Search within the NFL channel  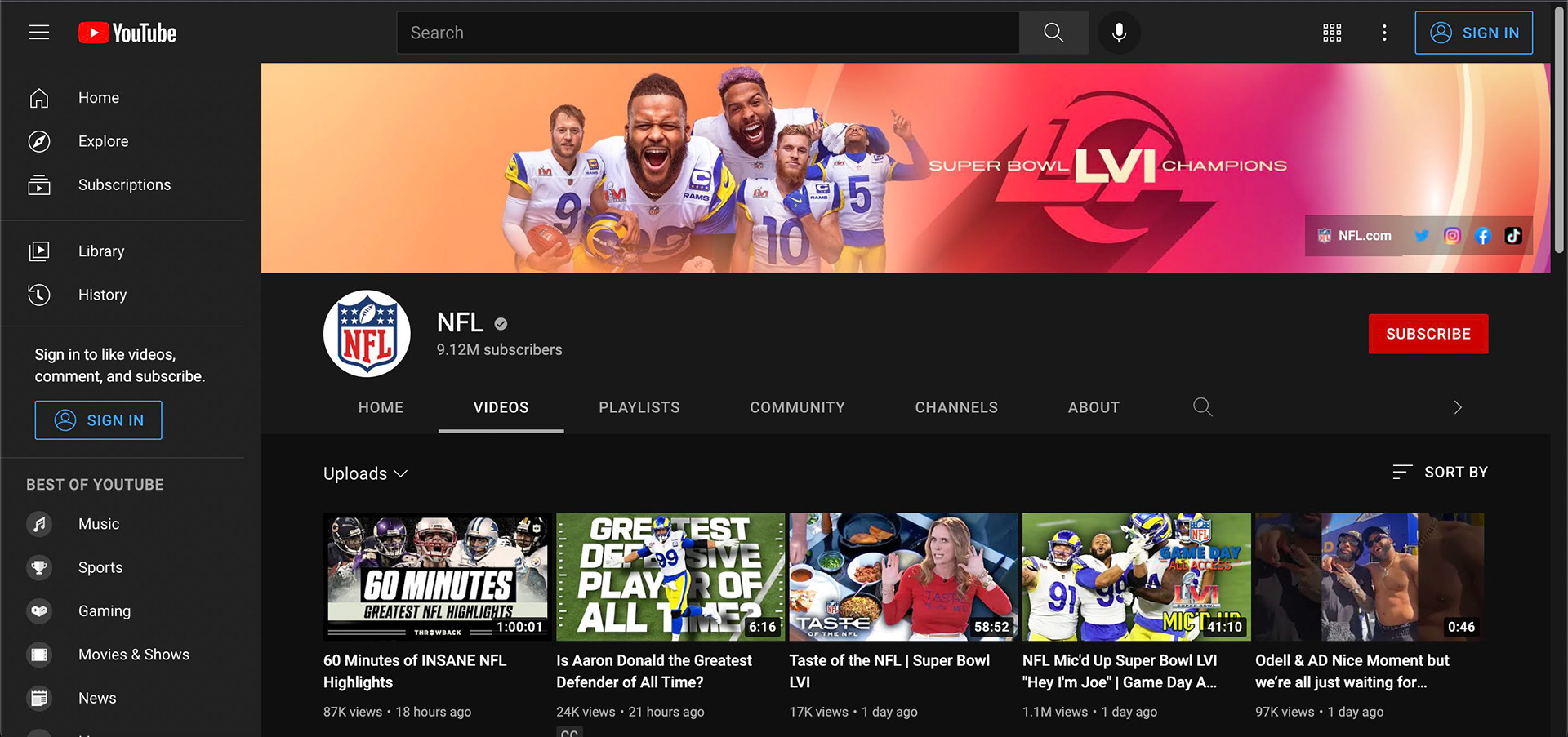(x=1202, y=406)
